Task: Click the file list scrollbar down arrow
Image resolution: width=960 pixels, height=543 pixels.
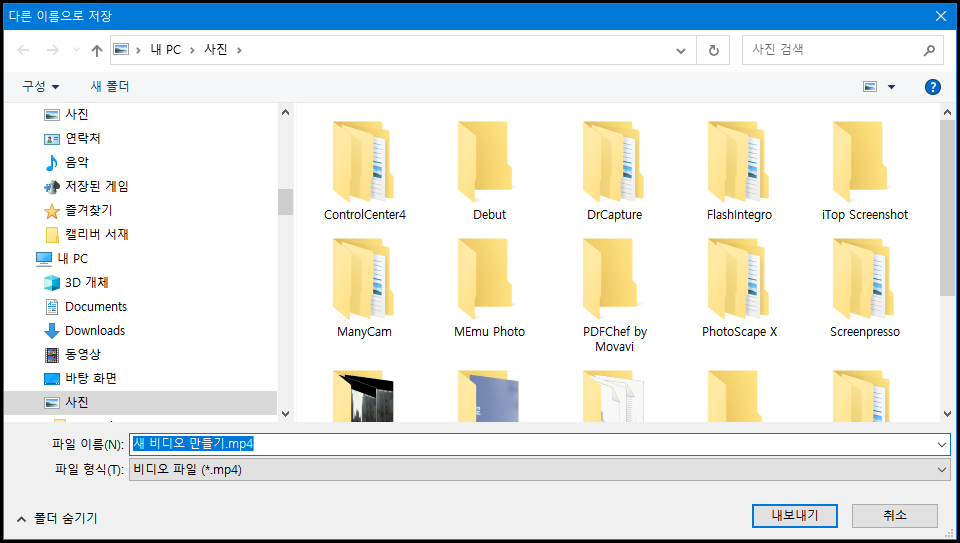Action: (947, 414)
